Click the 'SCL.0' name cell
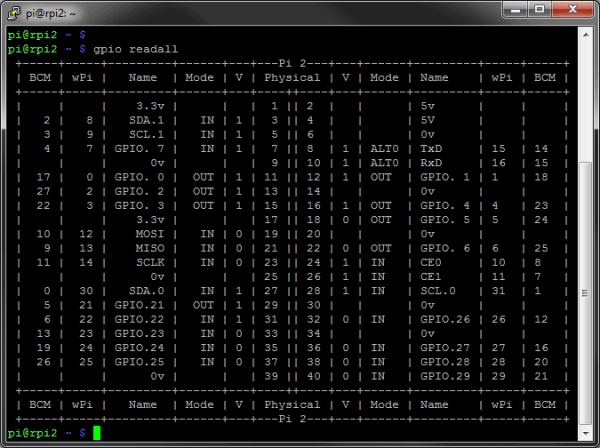The image size is (600, 448). (x=438, y=291)
